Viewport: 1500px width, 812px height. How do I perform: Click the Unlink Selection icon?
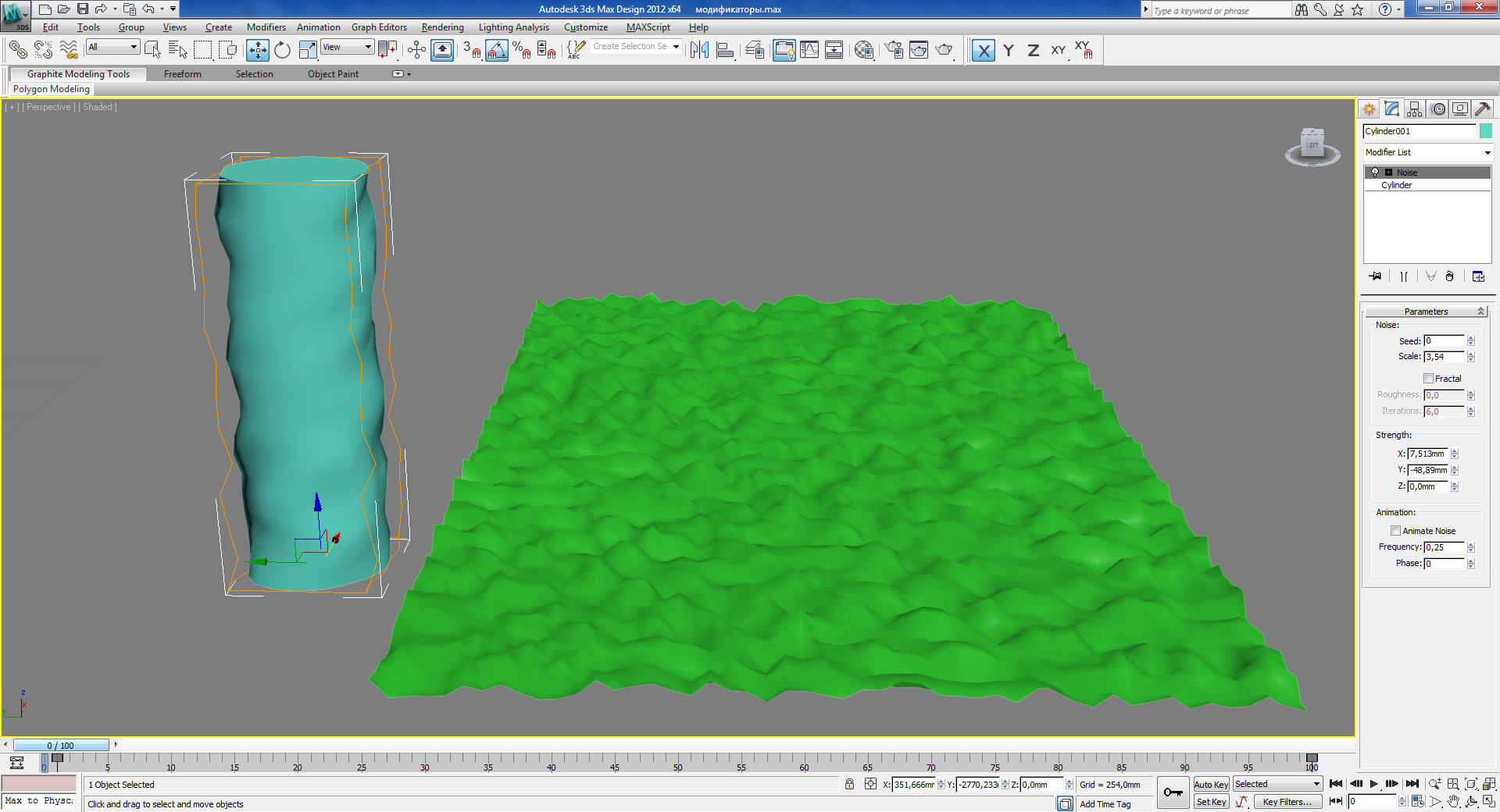43,50
